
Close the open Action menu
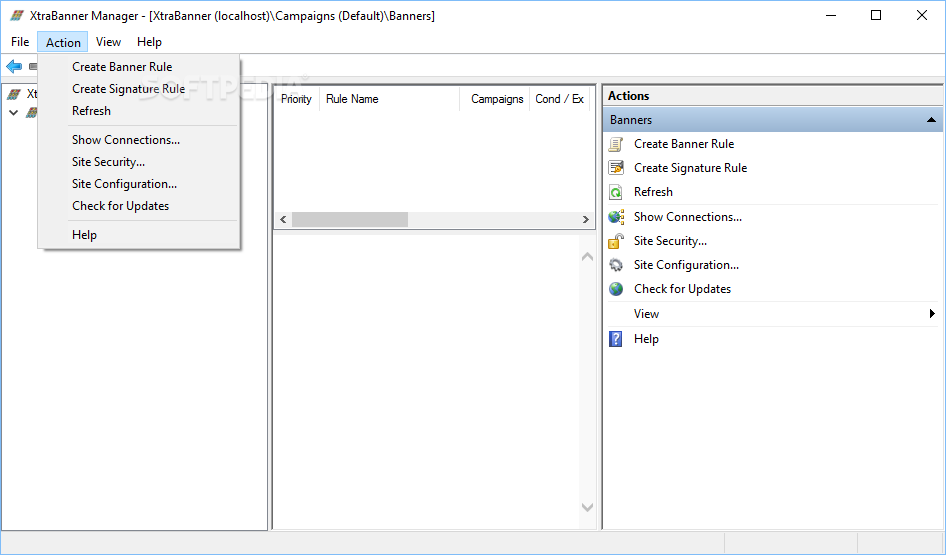63,42
